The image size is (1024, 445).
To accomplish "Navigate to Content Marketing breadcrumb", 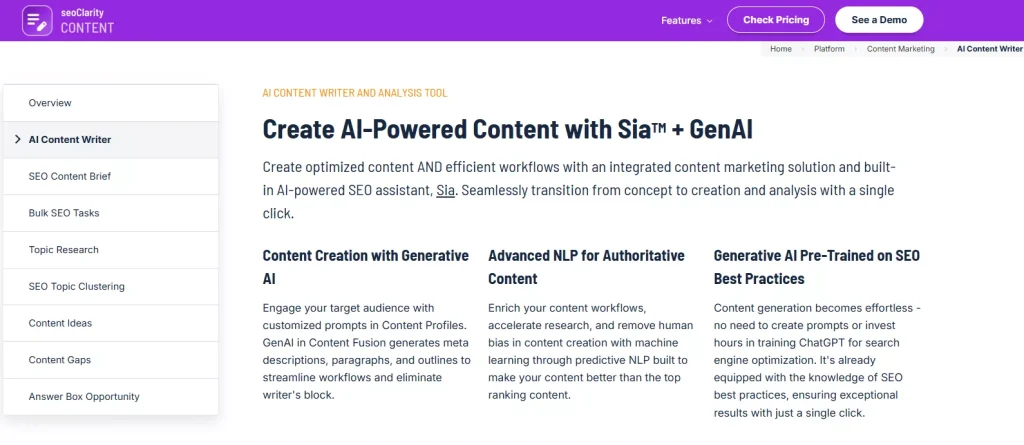I will tap(900, 49).
